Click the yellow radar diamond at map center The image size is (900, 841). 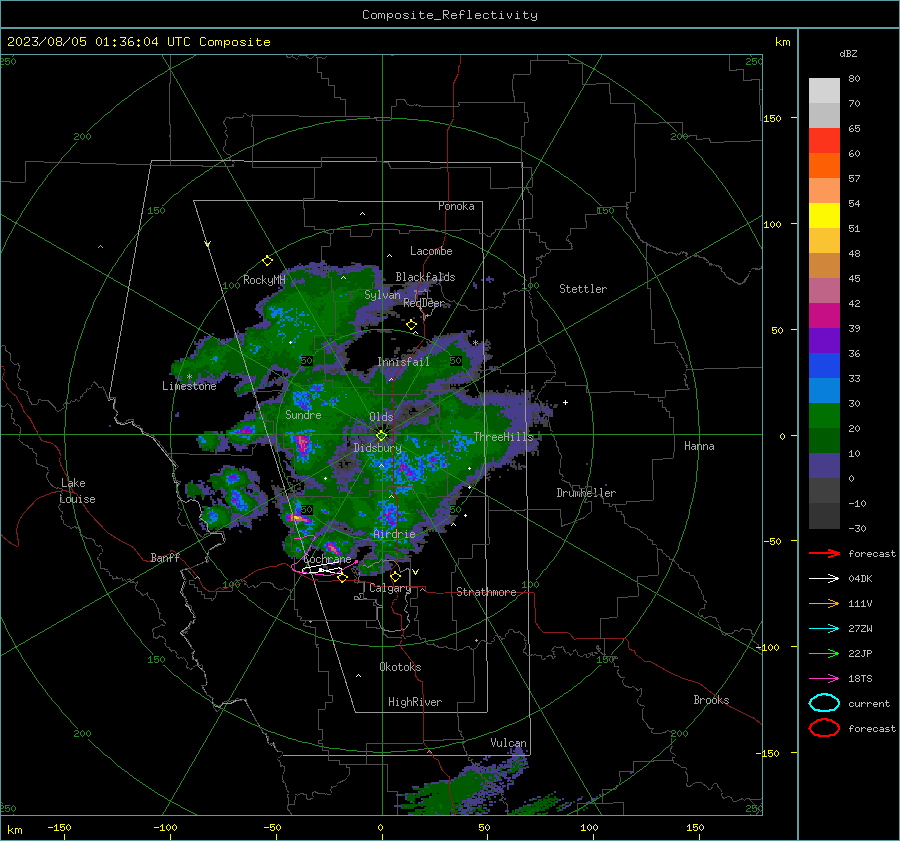(x=381, y=435)
